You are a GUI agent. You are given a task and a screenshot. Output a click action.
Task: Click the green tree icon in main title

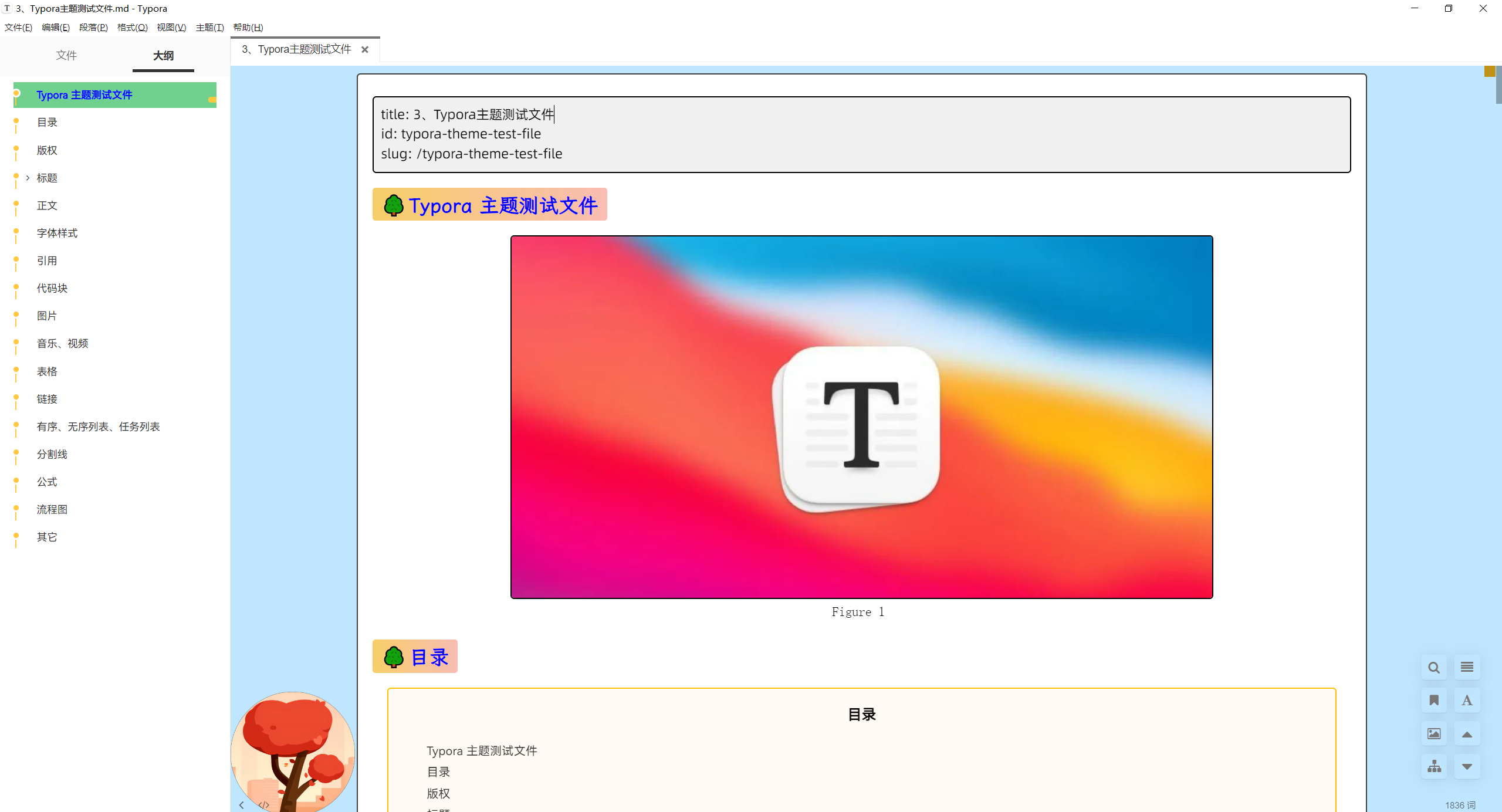coord(394,205)
